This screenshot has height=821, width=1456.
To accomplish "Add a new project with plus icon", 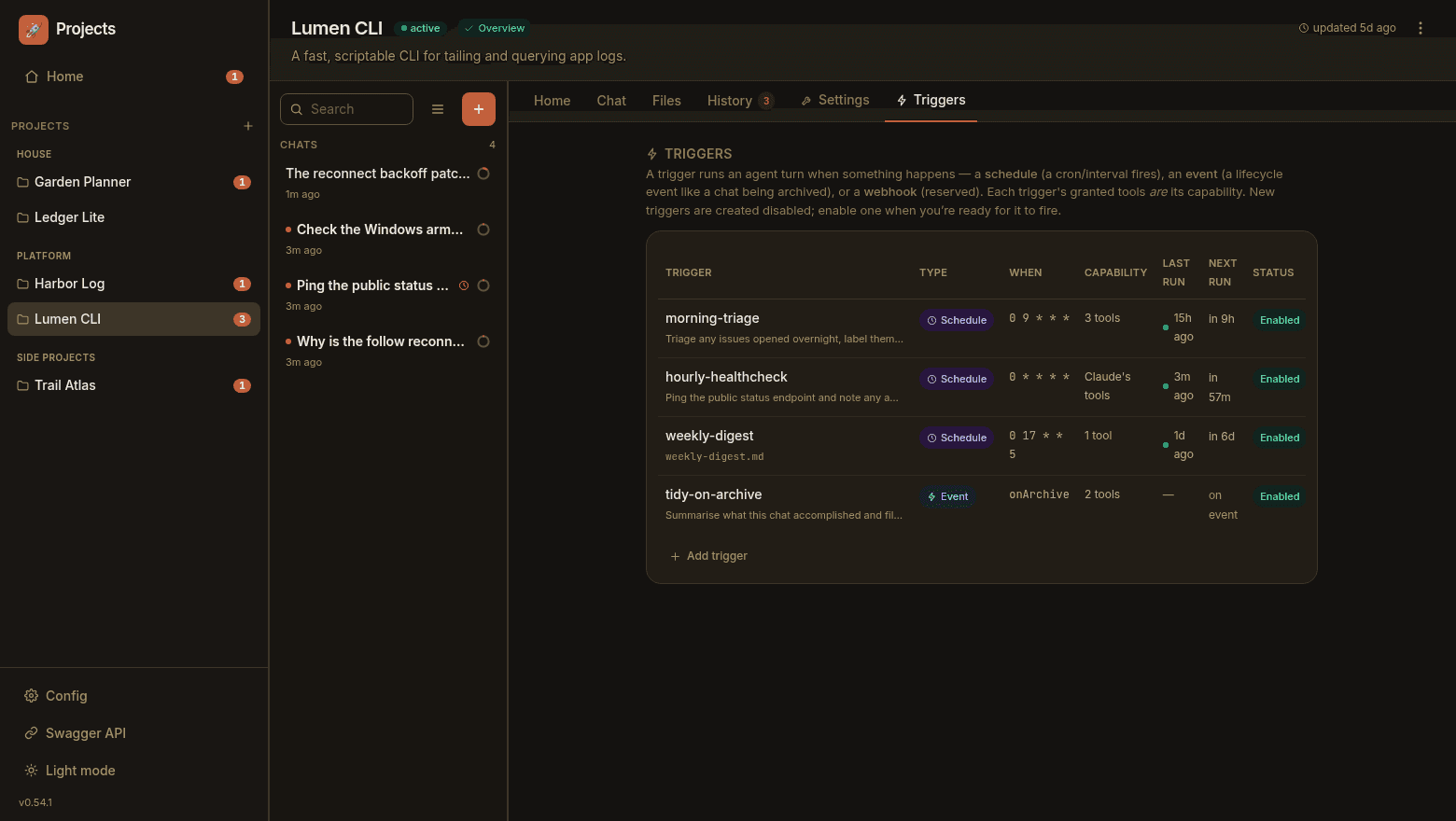I will pyautogui.click(x=248, y=126).
